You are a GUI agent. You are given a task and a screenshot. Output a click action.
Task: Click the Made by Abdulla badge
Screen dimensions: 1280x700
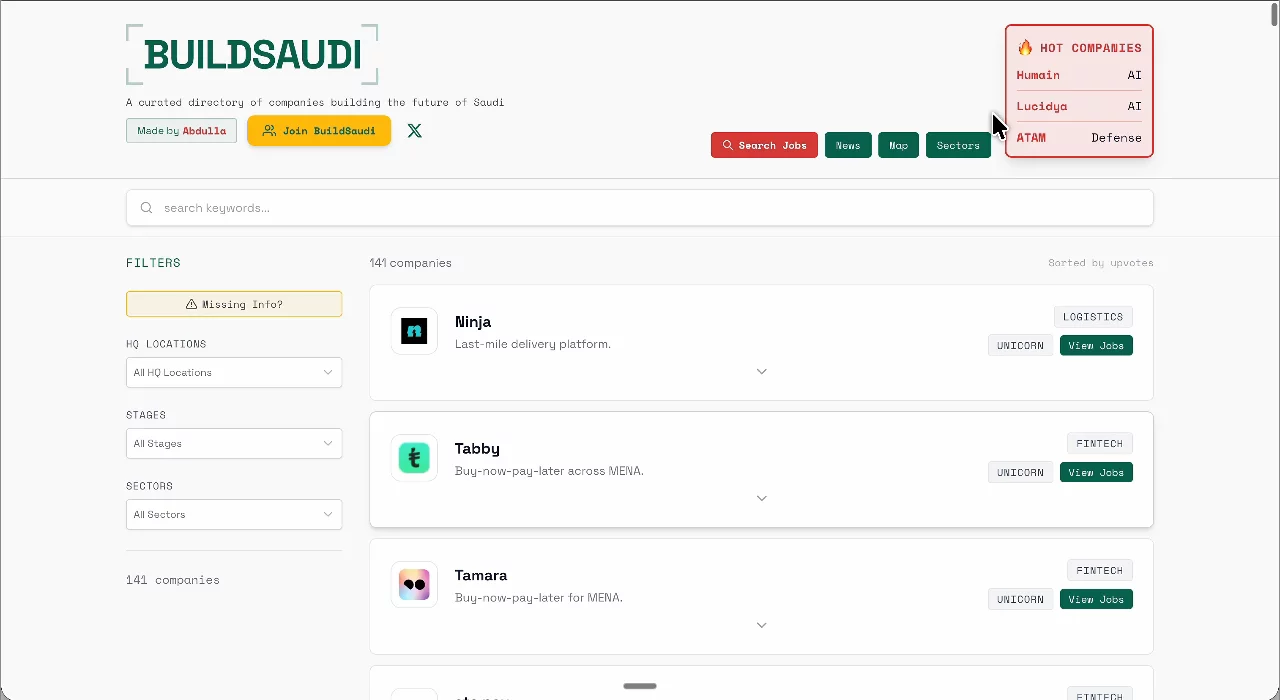(182, 130)
